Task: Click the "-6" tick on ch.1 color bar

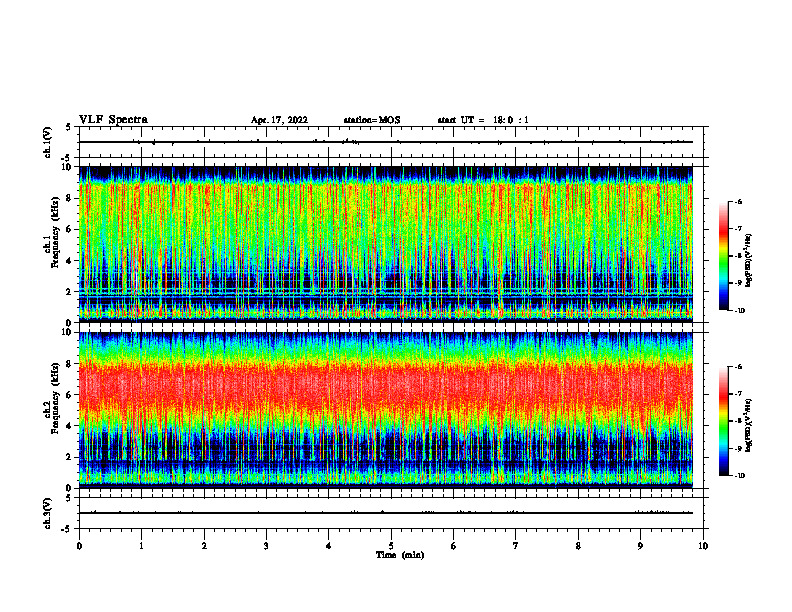Action: click(x=738, y=202)
